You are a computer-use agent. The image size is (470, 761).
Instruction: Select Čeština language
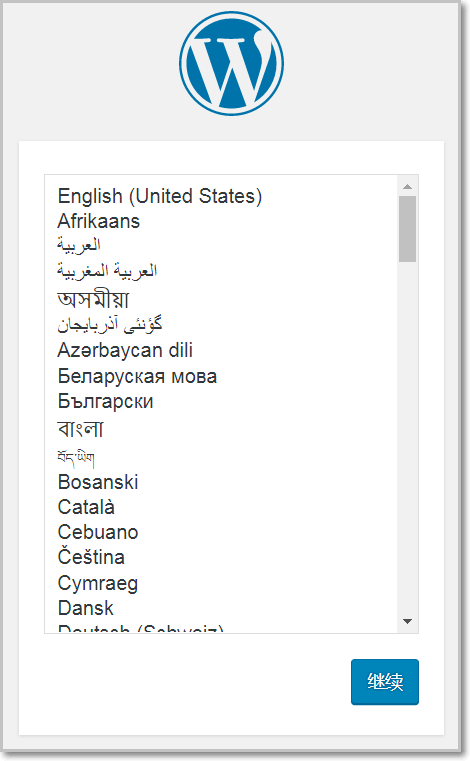click(x=91, y=557)
